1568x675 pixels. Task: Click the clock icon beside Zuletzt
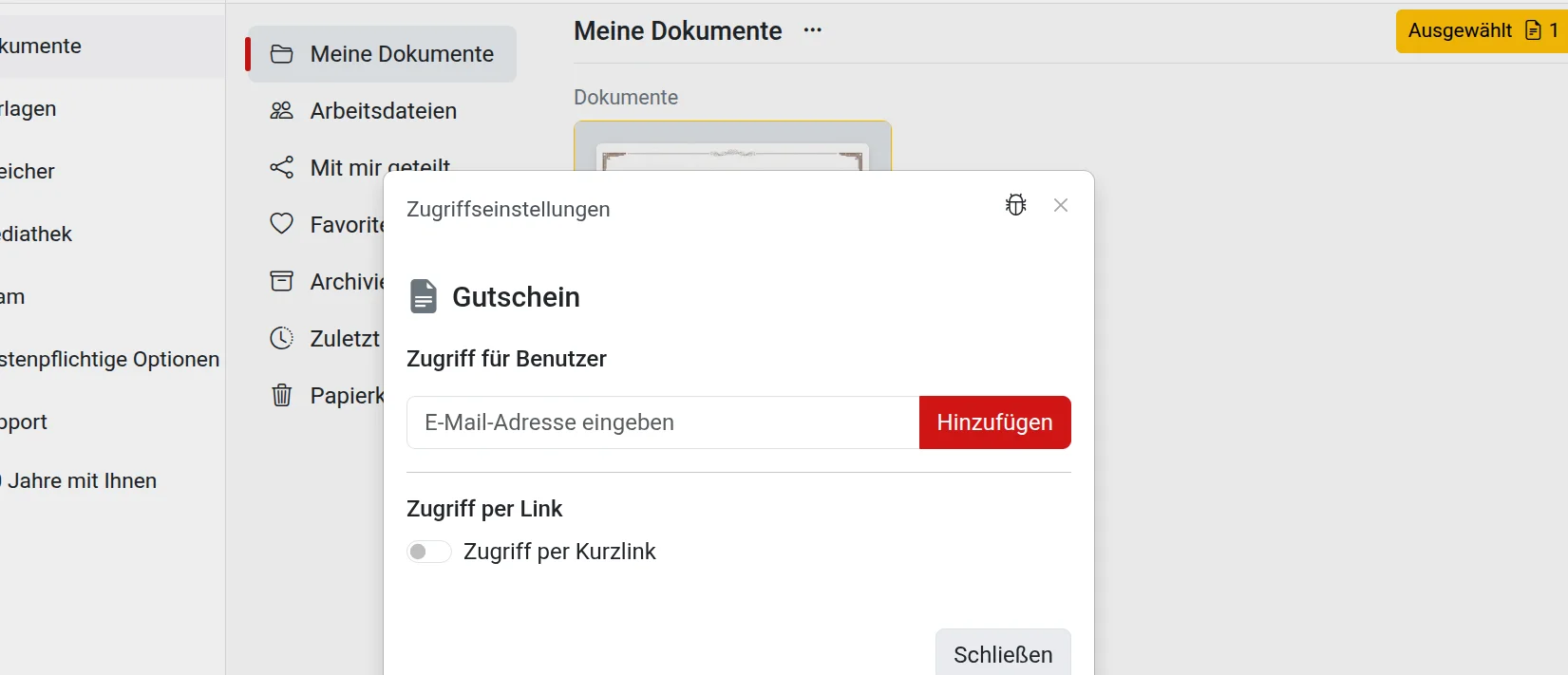click(282, 338)
